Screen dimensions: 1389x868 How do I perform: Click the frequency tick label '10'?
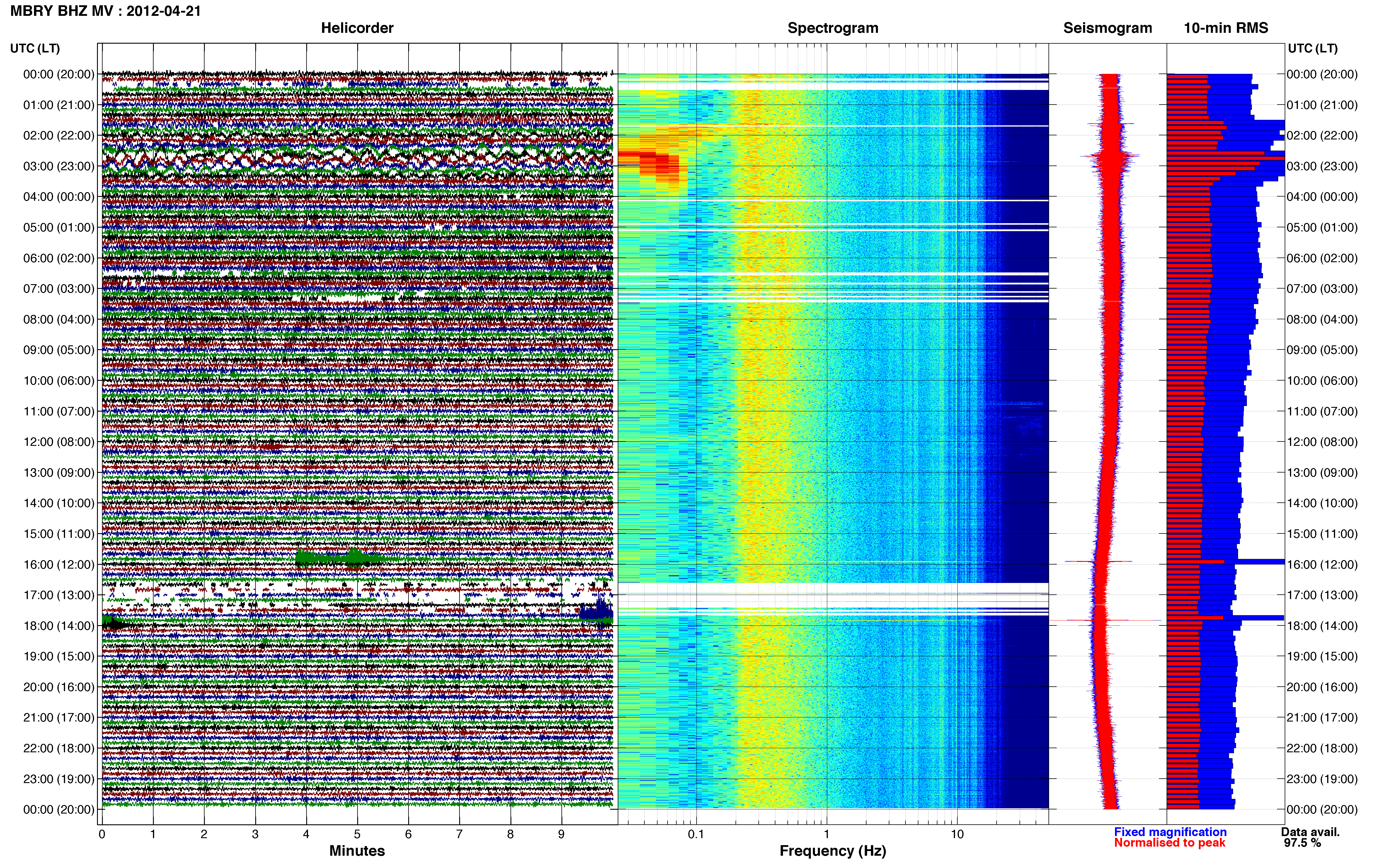[957, 834]
